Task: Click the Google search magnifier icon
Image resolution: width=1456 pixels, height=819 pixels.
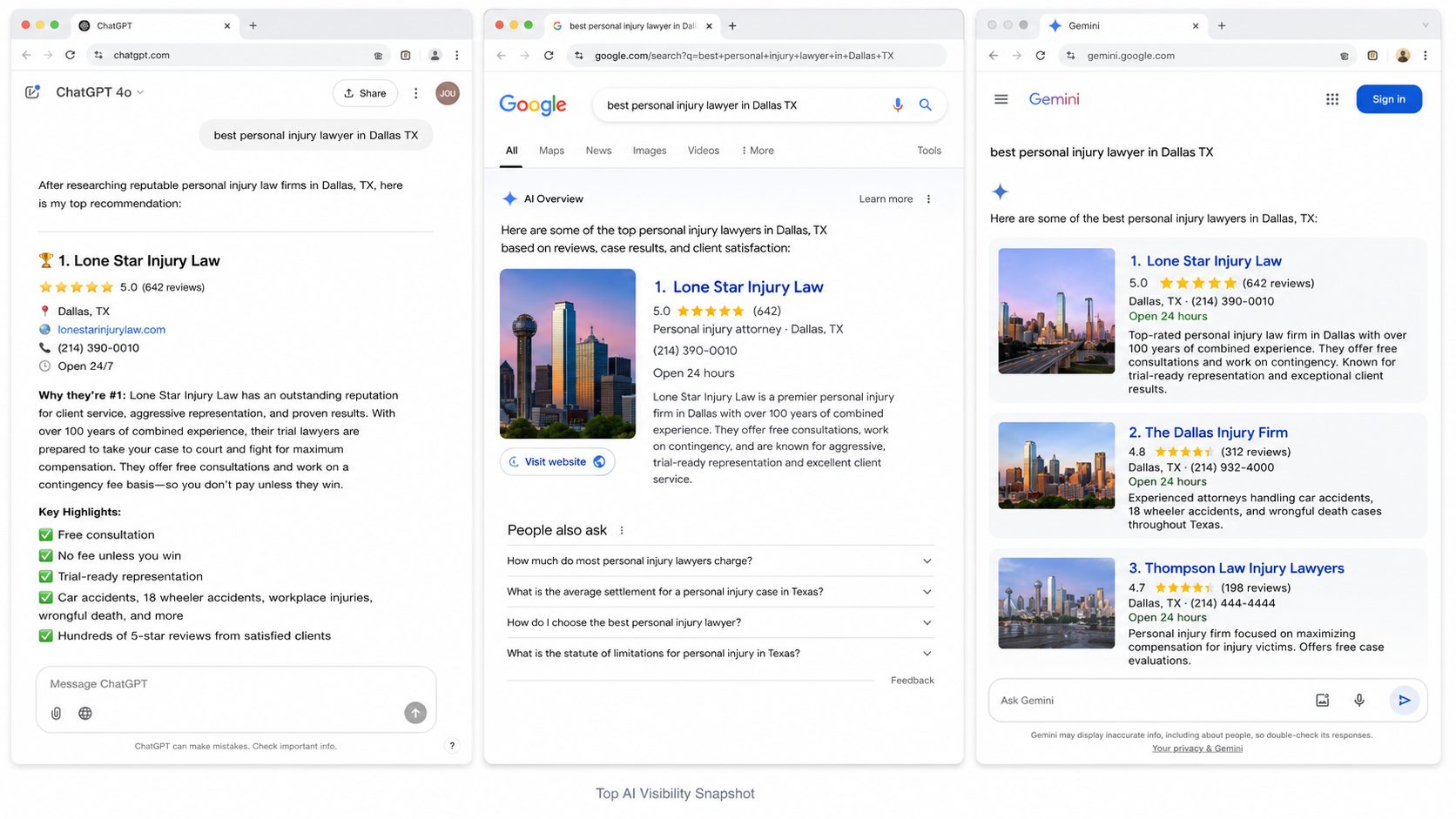Action: 926,105
